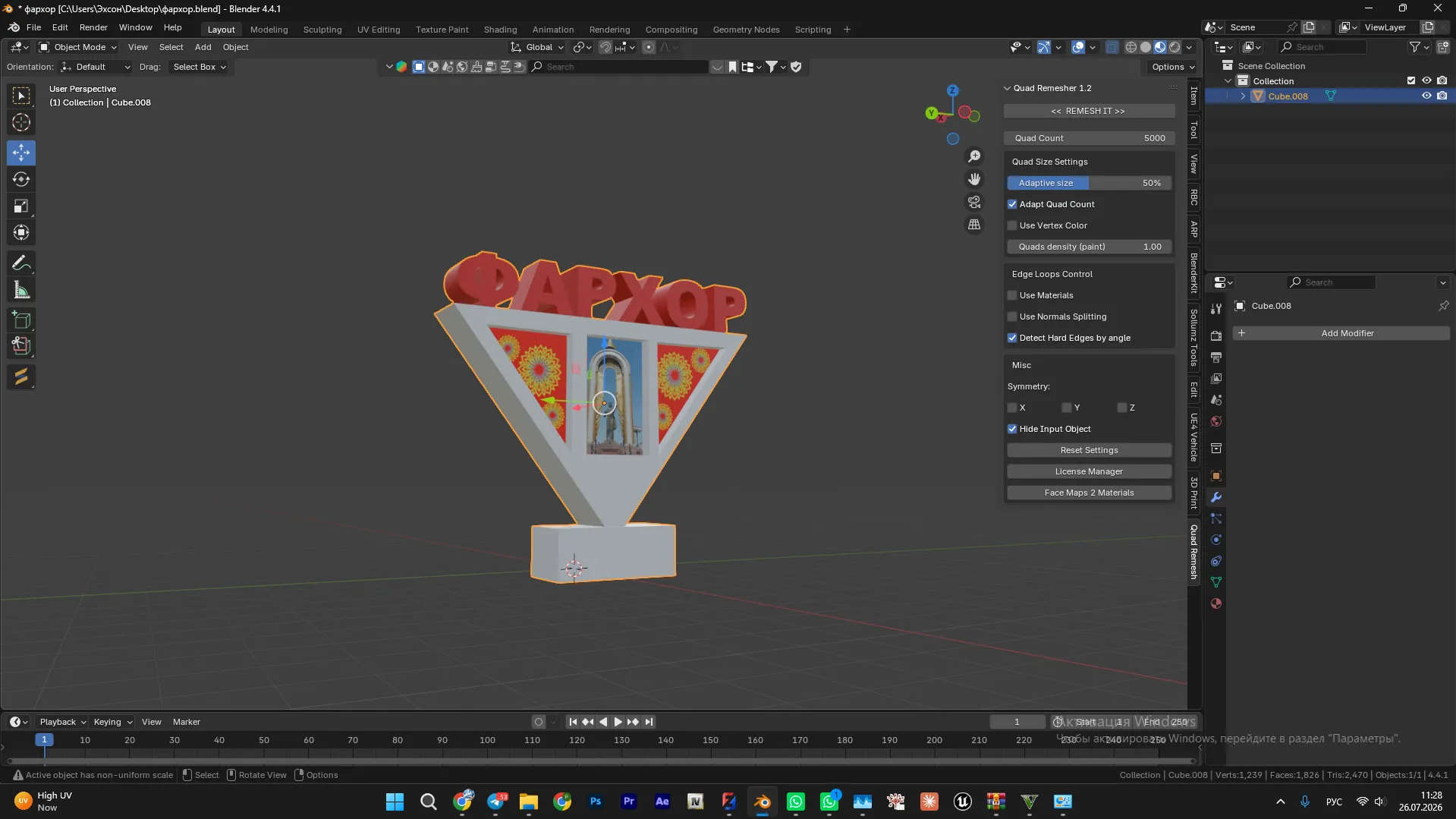The image size is (1456, 819).
Task: Activate the Rotate tool
Action: 21,179
